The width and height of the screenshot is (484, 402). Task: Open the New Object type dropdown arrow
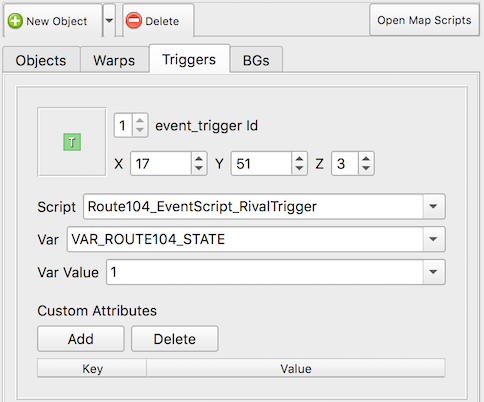pos(109,20)
